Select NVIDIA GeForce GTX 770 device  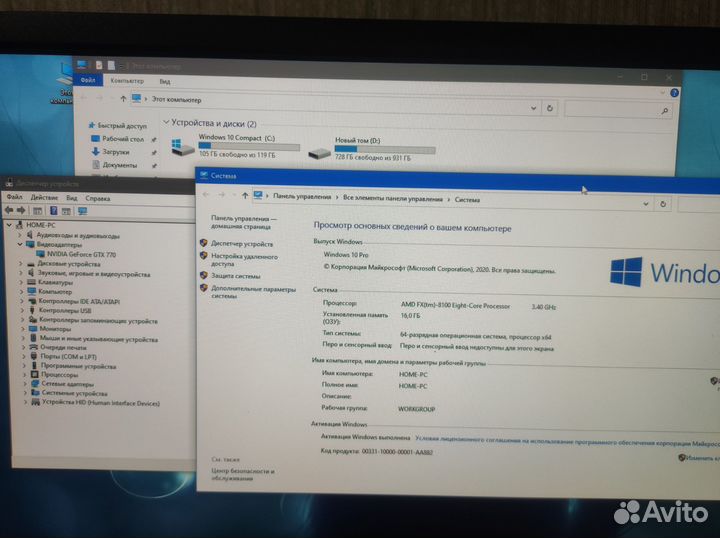coord(76,254)
